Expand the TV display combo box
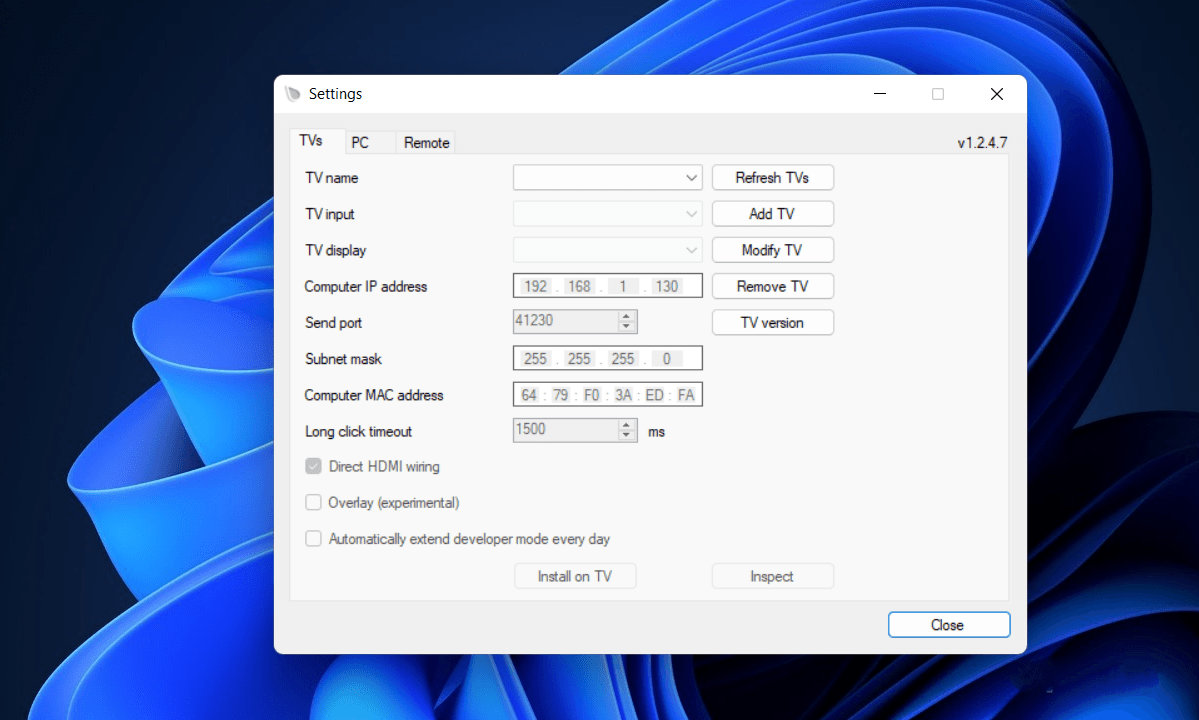The image size is (1199, 720). point(692,250)
